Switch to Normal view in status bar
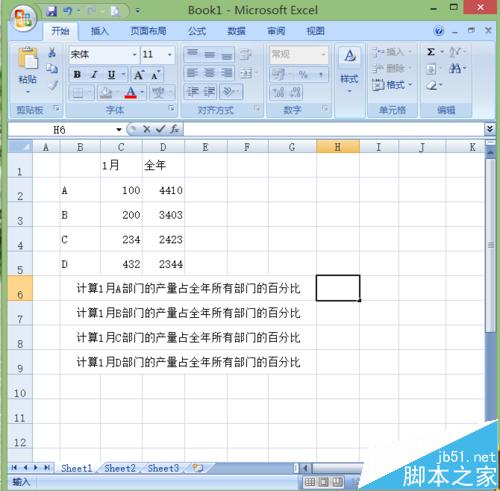This screenshot has height=491, width=500. click(x=310, y=482)
